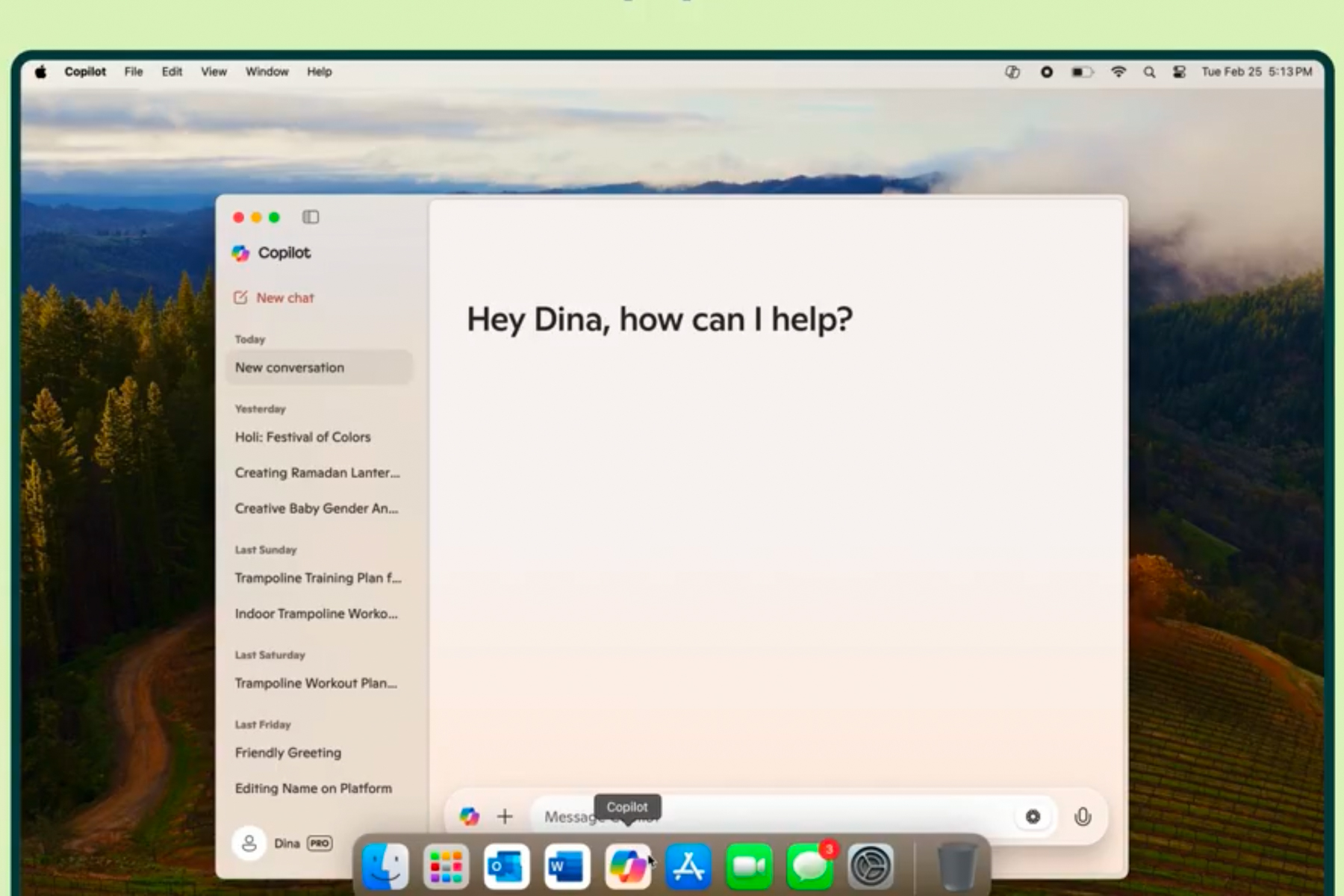The width and height of the screenshot is (1344, 896).
Task: Open macOS Control Center in menu bar
Action: [1179, 72]
